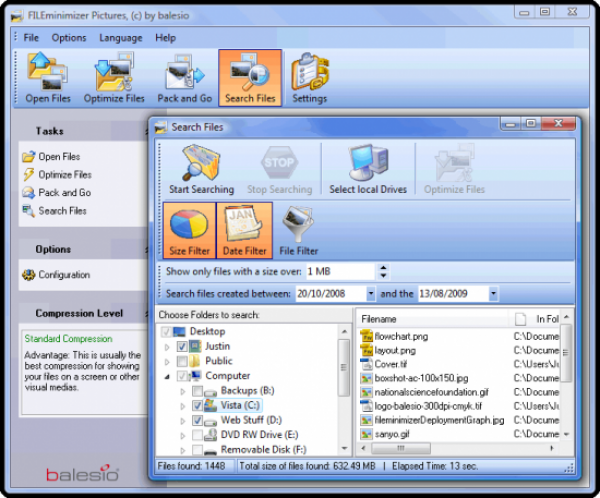The height and width of the screenshot is (498, 600).
Task: Select Vista (C:) drive label in tree
Action: 240,405
